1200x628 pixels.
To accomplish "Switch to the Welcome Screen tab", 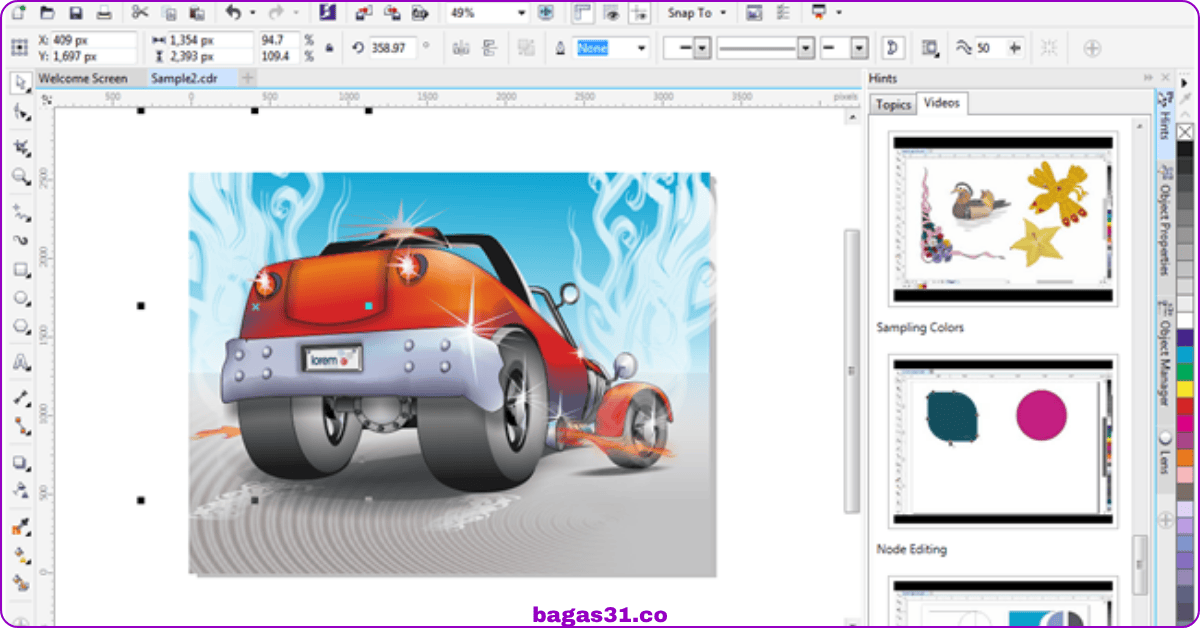I will (x=83, y=78).
